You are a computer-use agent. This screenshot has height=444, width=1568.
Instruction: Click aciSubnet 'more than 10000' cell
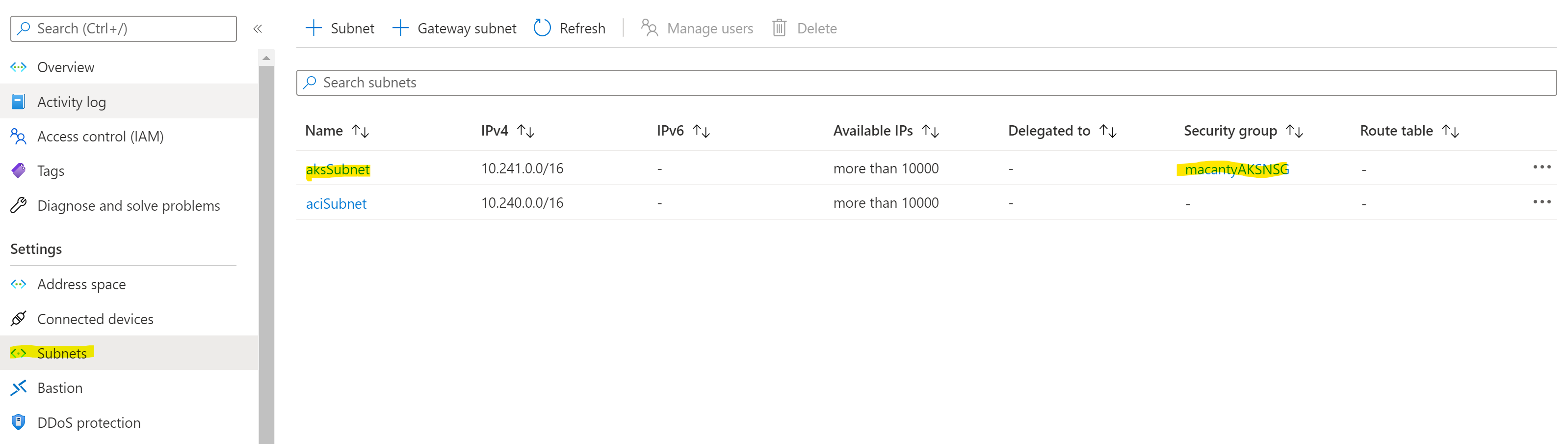pyautogui.click(x=886, y=203)
